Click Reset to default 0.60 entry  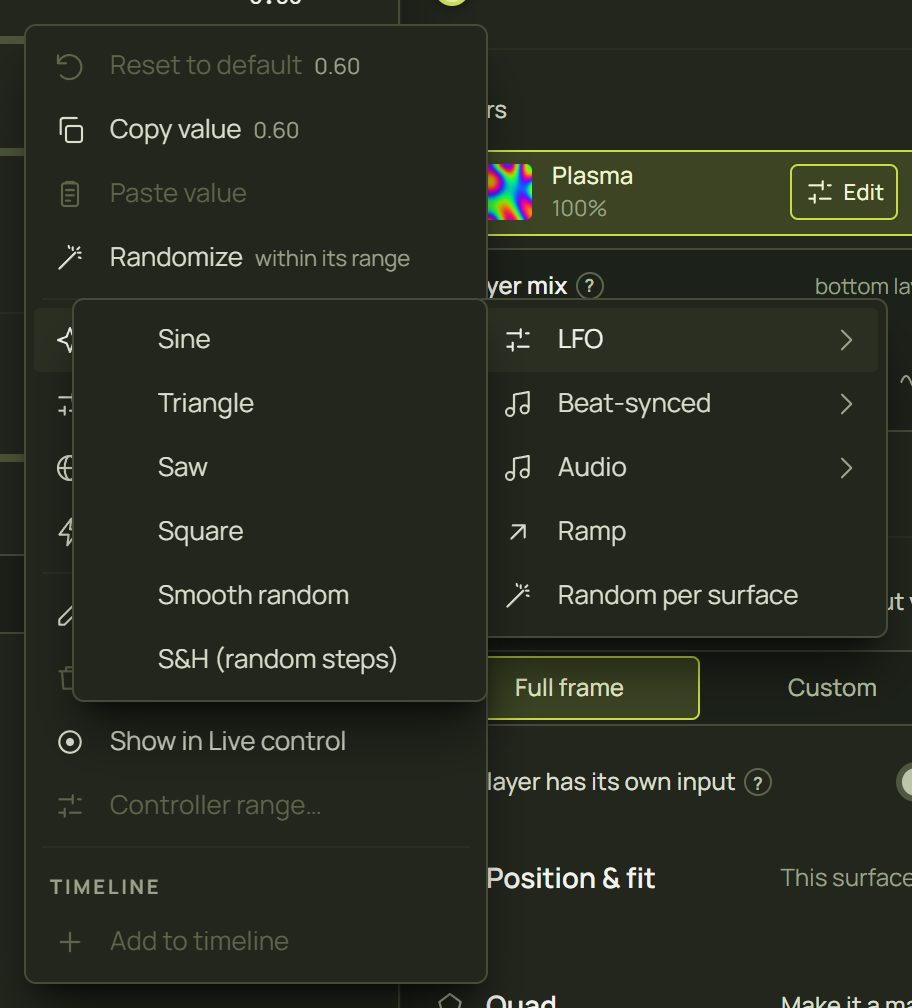[x=256, y=66]
